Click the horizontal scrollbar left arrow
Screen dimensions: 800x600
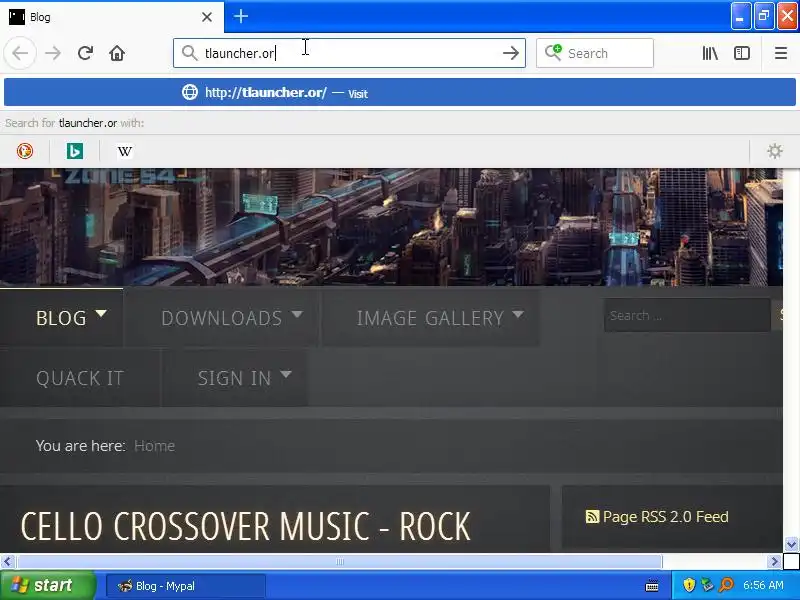coord(7,562)
